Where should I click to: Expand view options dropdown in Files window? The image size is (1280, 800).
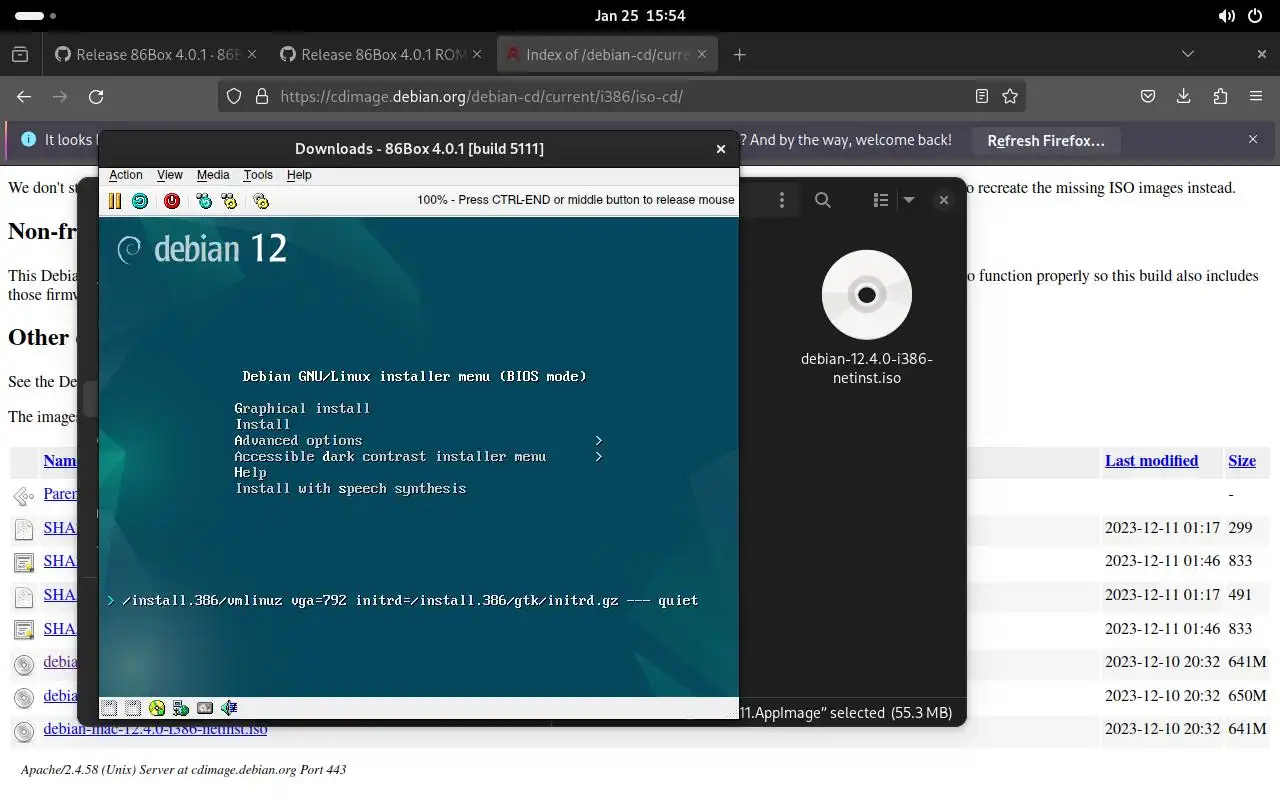[x=909, y=200]
